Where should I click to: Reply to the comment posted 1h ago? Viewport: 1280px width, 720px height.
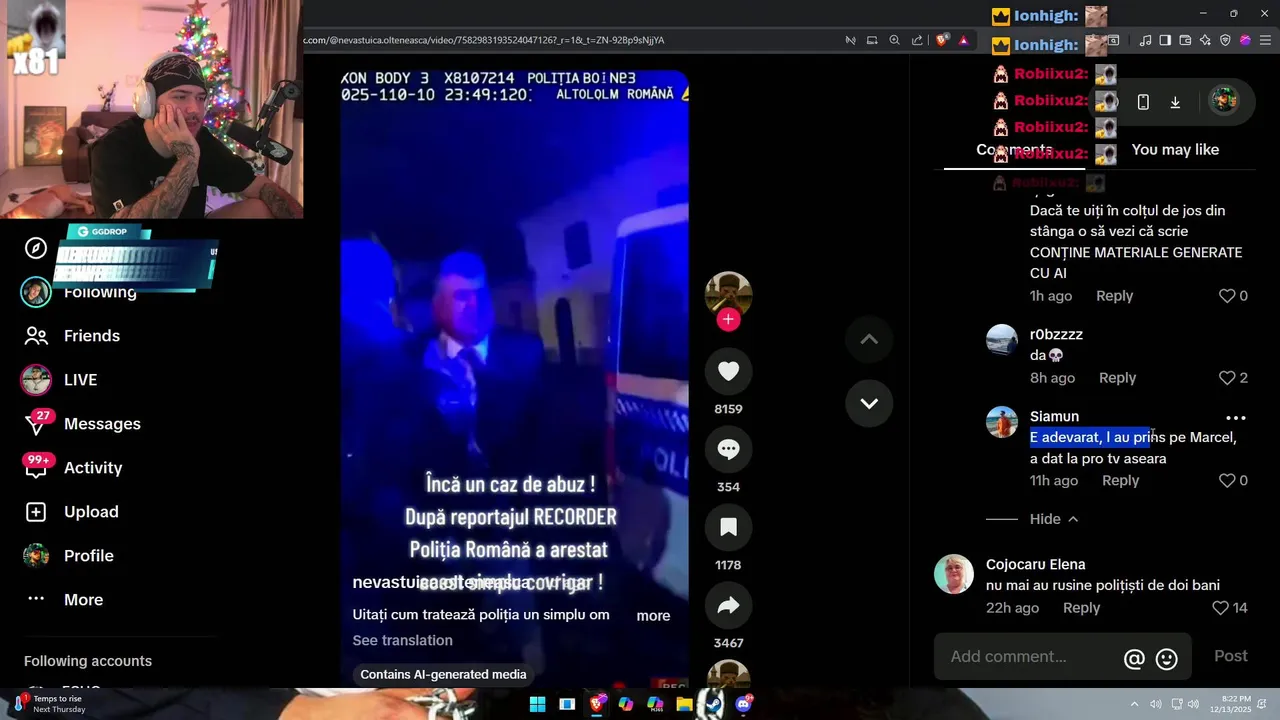1114,296
